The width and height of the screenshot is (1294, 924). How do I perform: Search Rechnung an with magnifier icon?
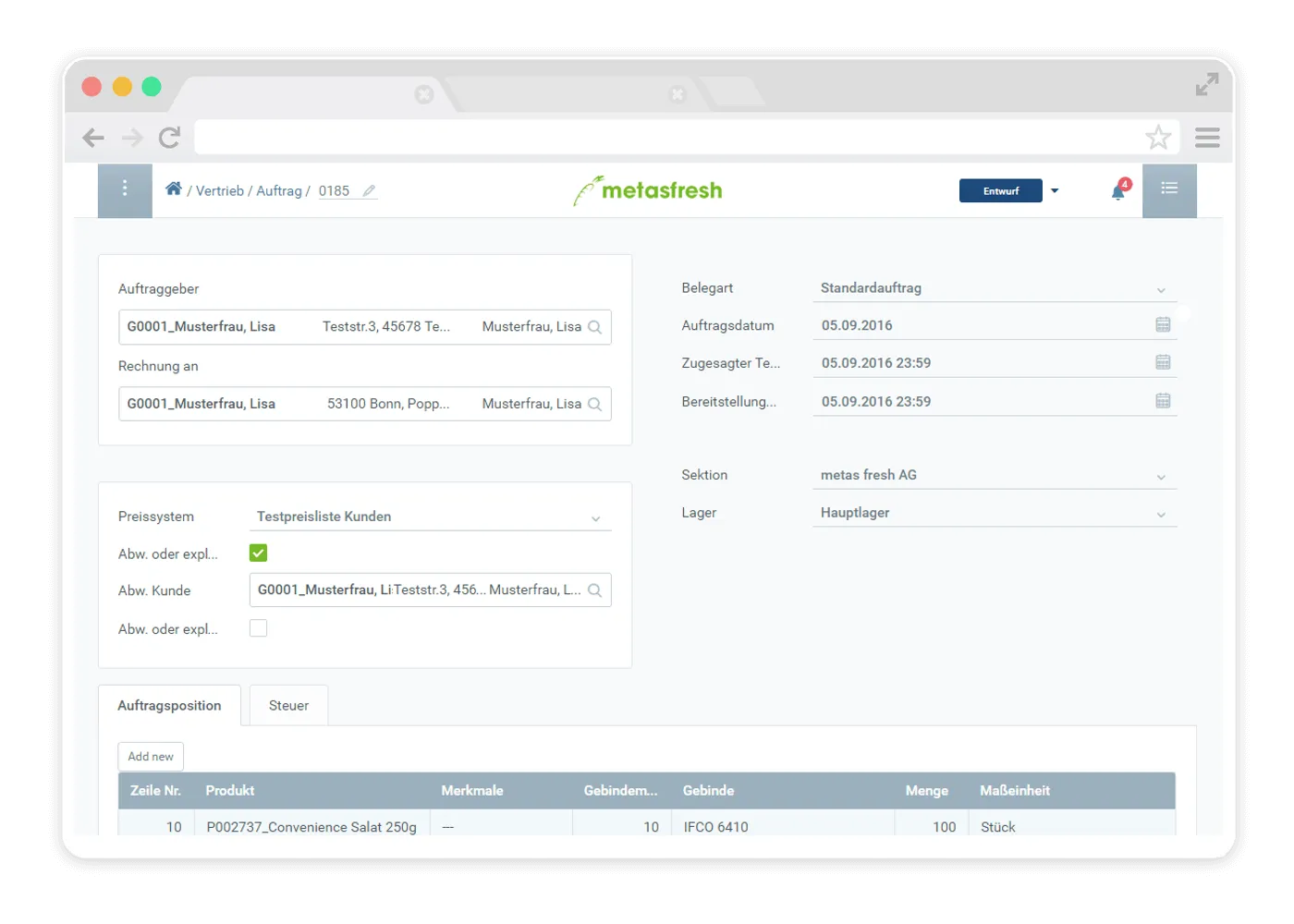(x=595, y=404)
